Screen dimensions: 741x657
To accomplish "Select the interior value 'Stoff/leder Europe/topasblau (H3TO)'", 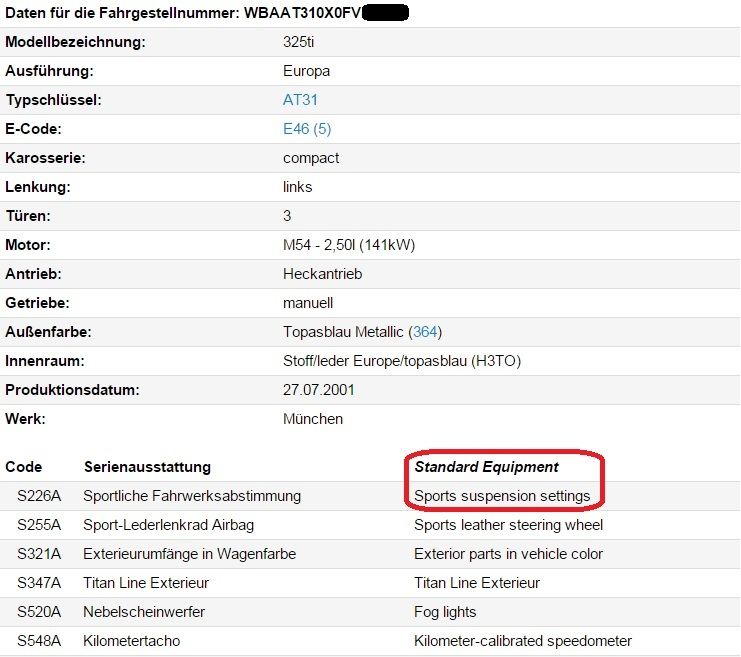I will click(x=402, y=361).
